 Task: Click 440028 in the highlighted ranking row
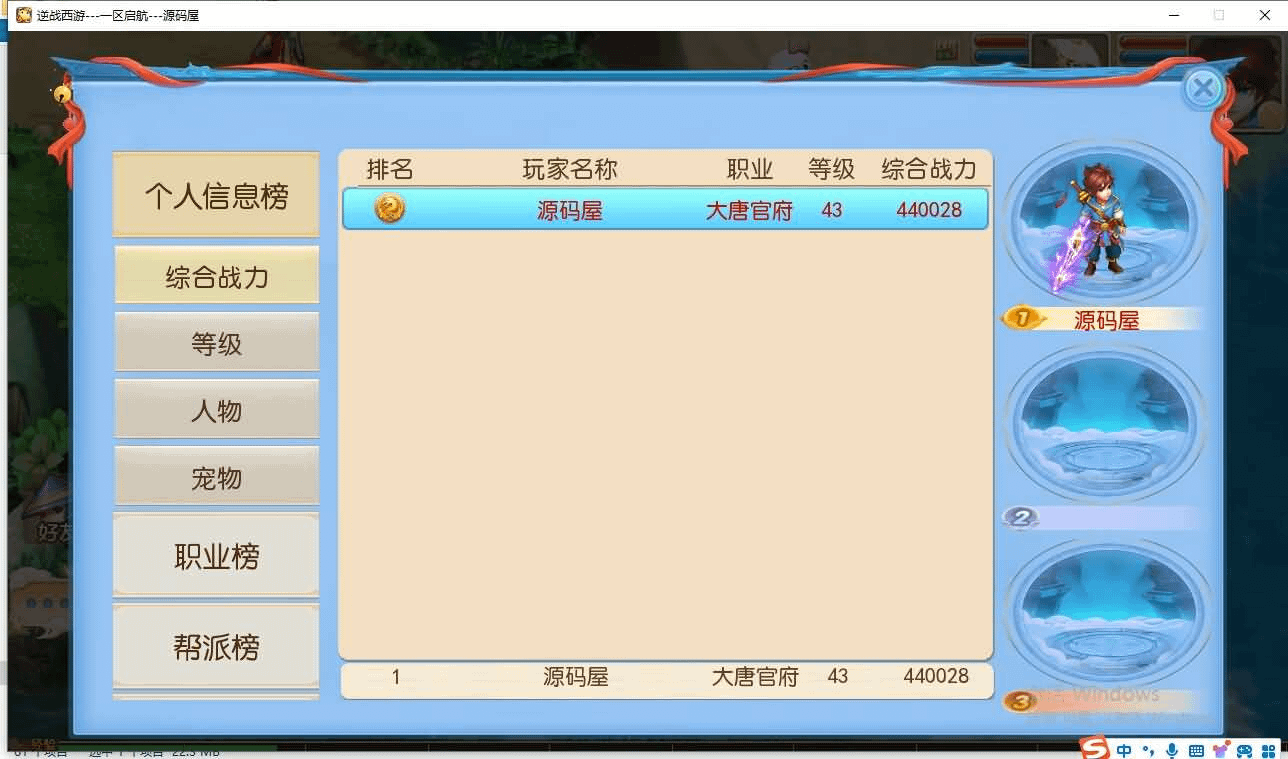(929, 210)
